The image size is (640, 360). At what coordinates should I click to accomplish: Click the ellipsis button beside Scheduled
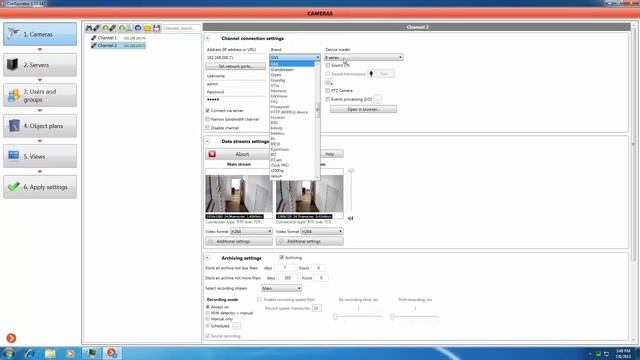point(236,326)
